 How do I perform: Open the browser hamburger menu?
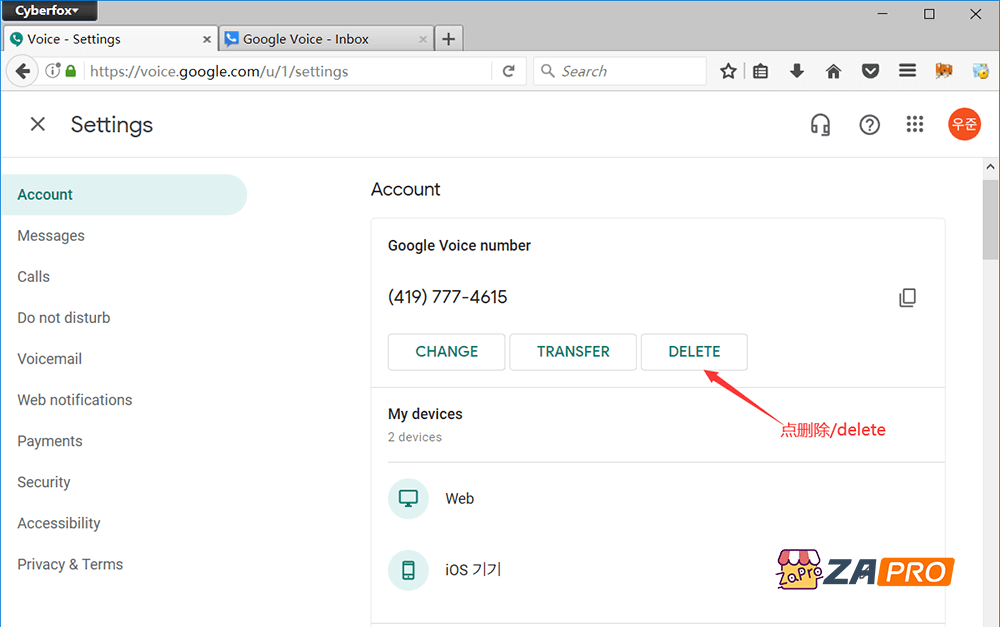tap(907, 71)
